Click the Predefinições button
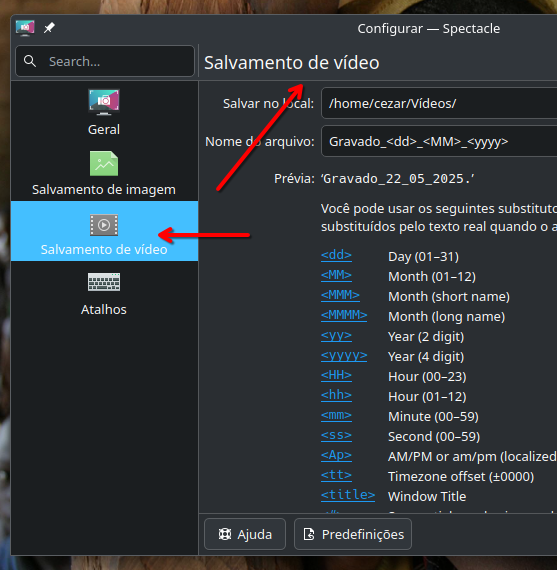Screen dimensions: 557x570 point(353,534)
